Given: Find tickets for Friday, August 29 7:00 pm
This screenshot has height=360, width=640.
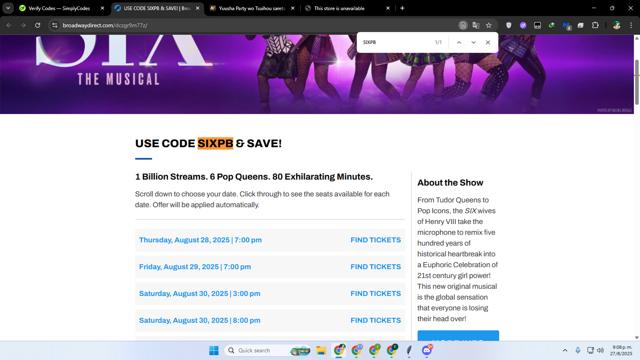Looking at the screenshot, I should [x=376, y=267].
